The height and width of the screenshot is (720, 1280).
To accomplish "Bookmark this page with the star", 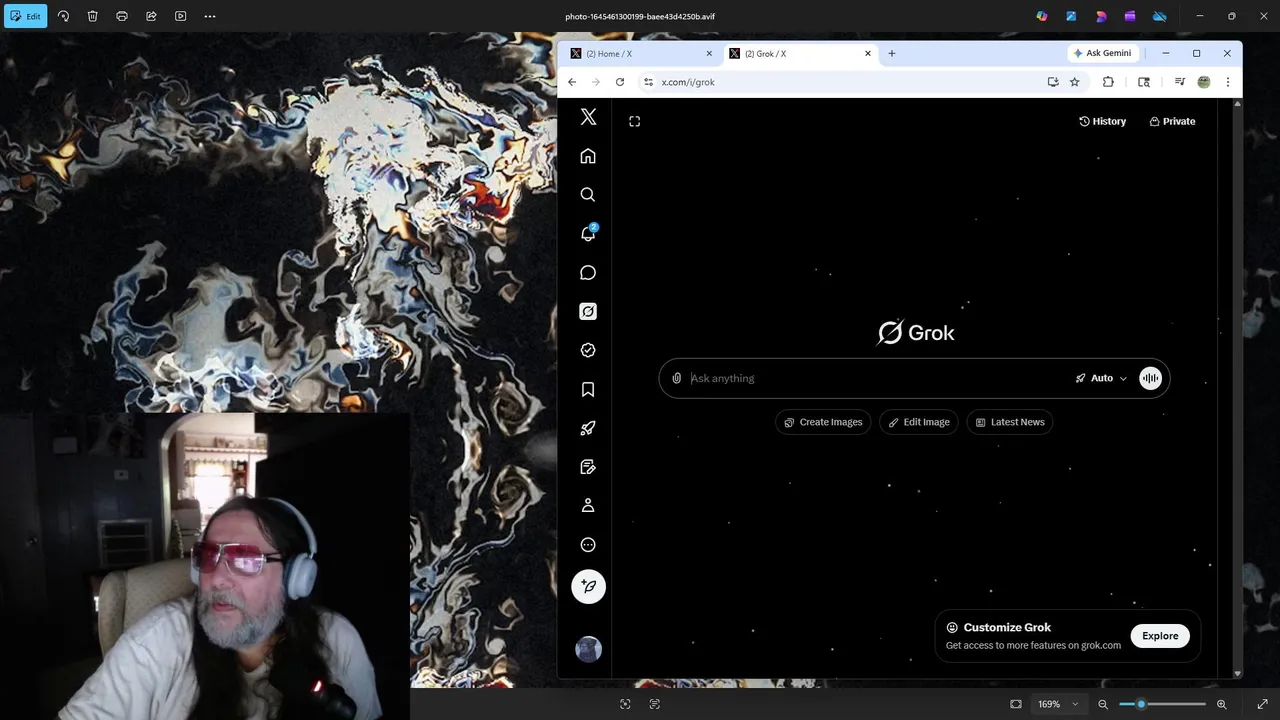I will pyautogui.click(x=1075, y=82).
